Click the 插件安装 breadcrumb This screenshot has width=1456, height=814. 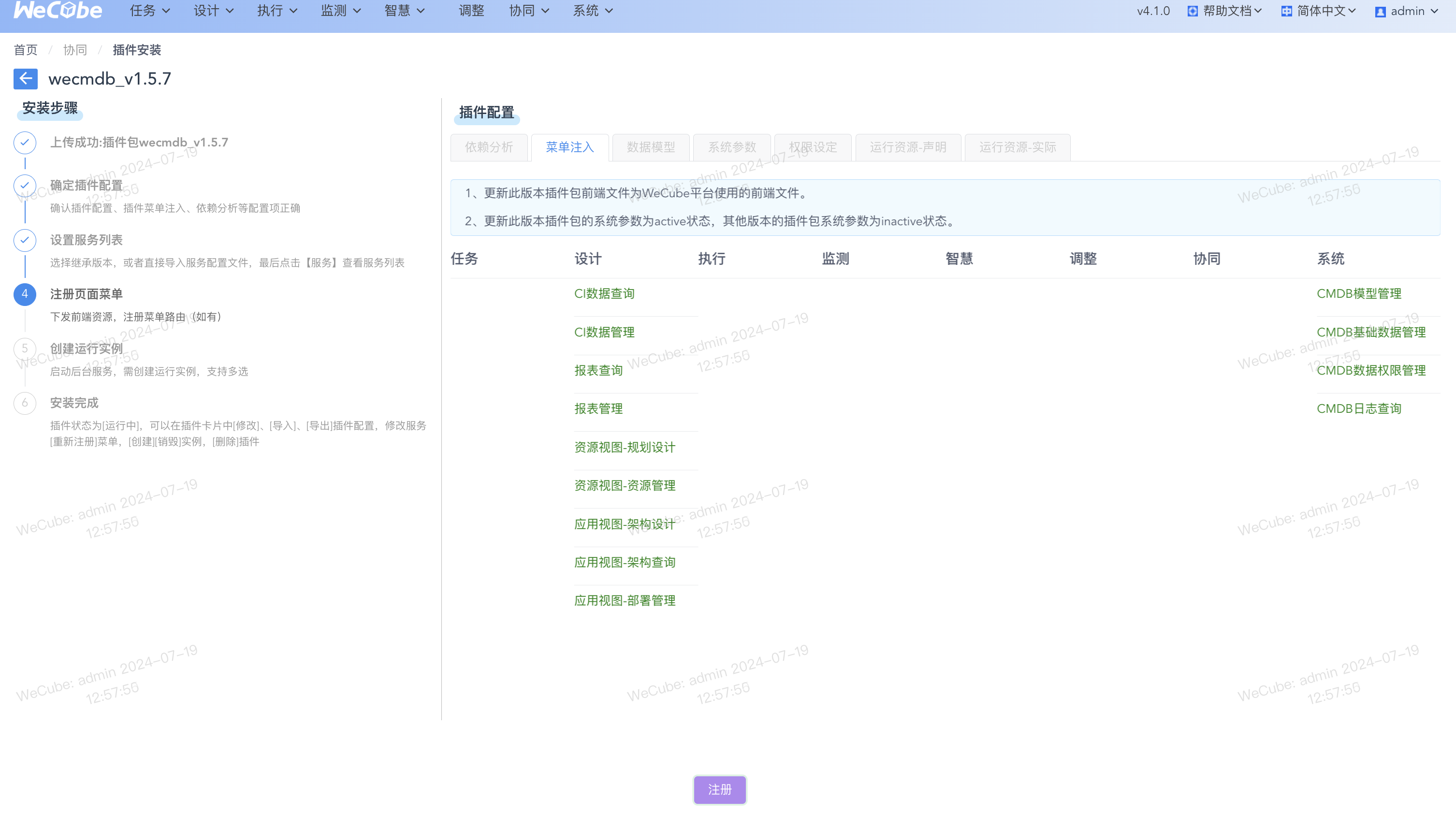(137, 50)
